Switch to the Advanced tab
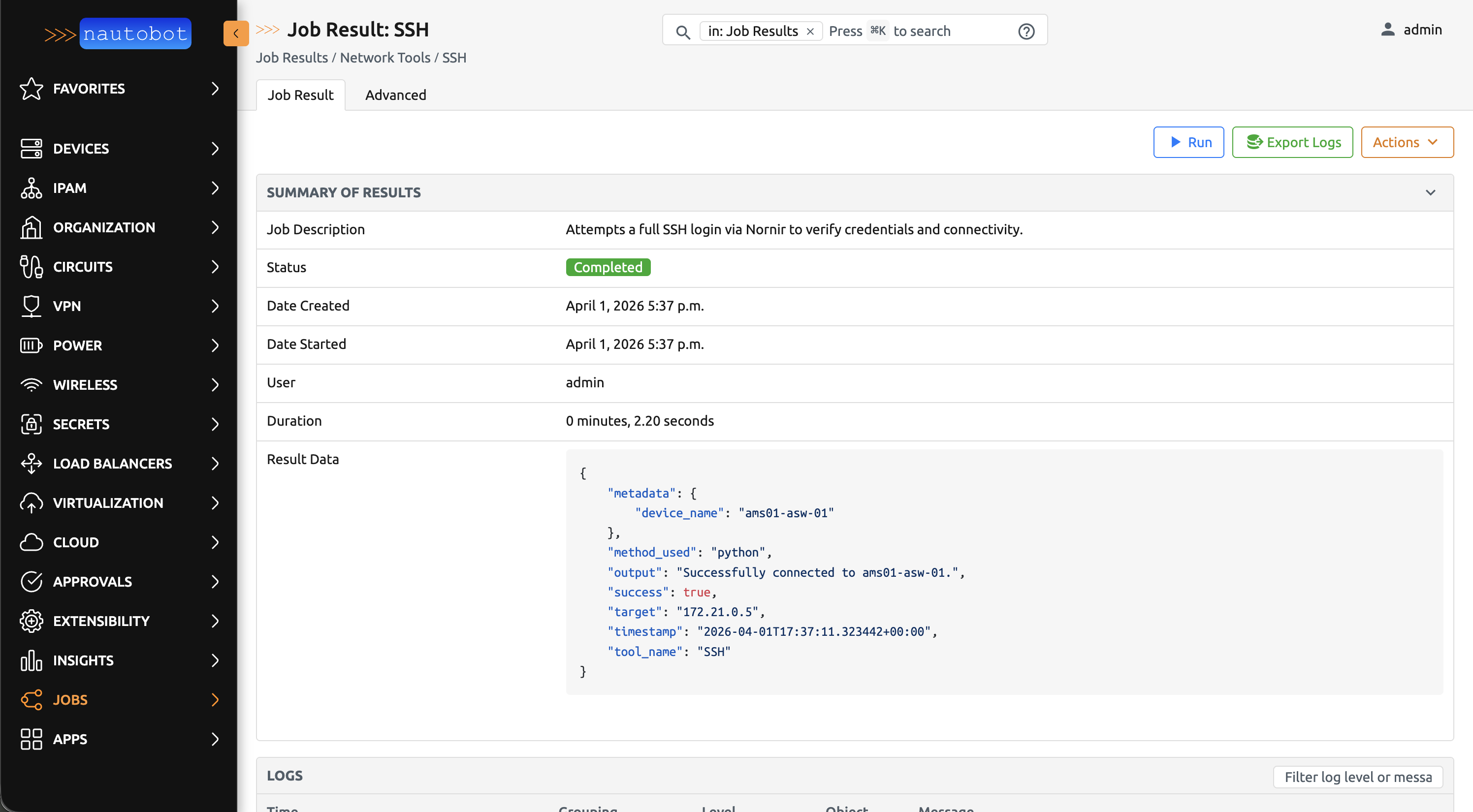1473x812 pixels. (x=395, y=95)
